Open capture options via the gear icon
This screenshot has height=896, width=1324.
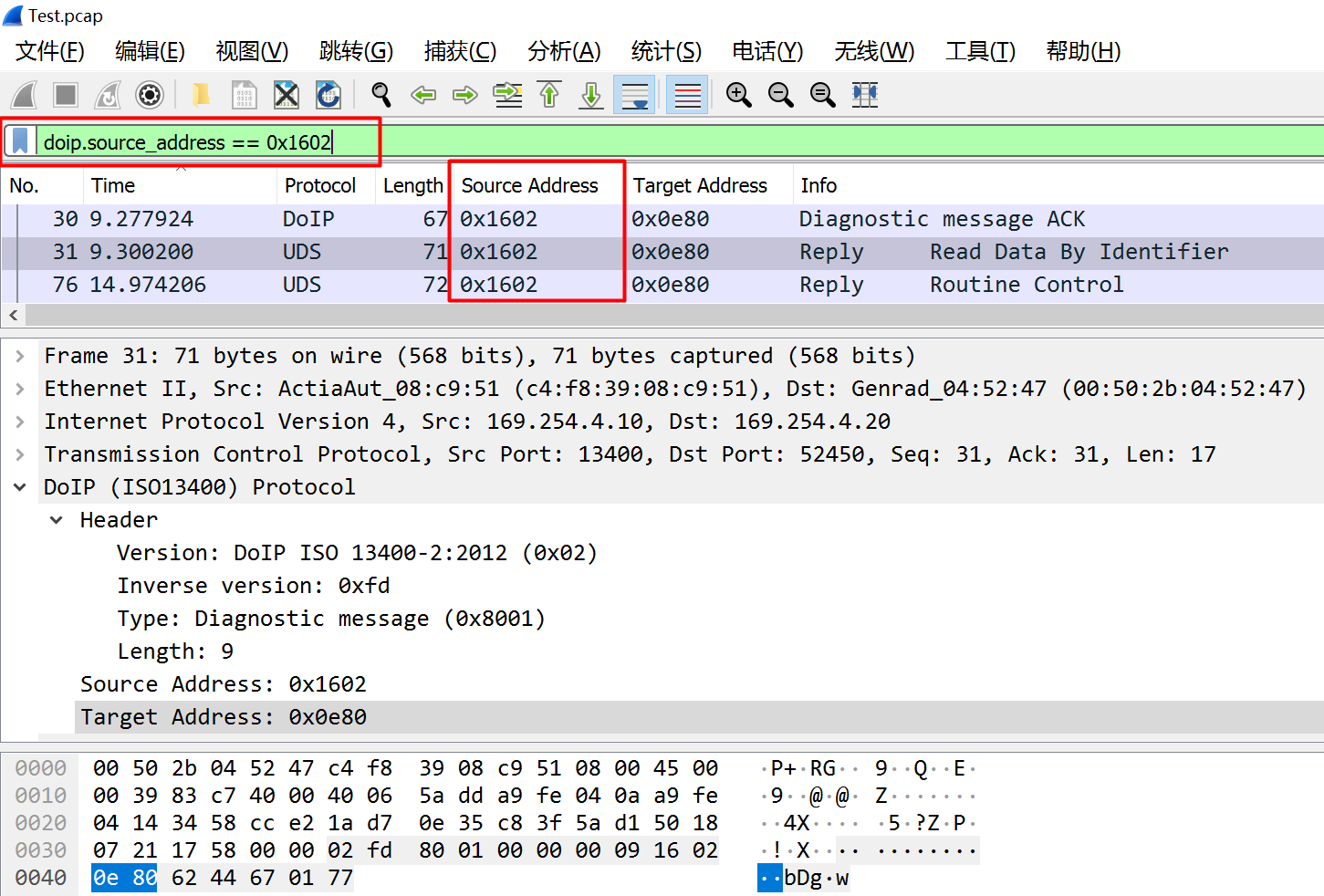point(149,94)
